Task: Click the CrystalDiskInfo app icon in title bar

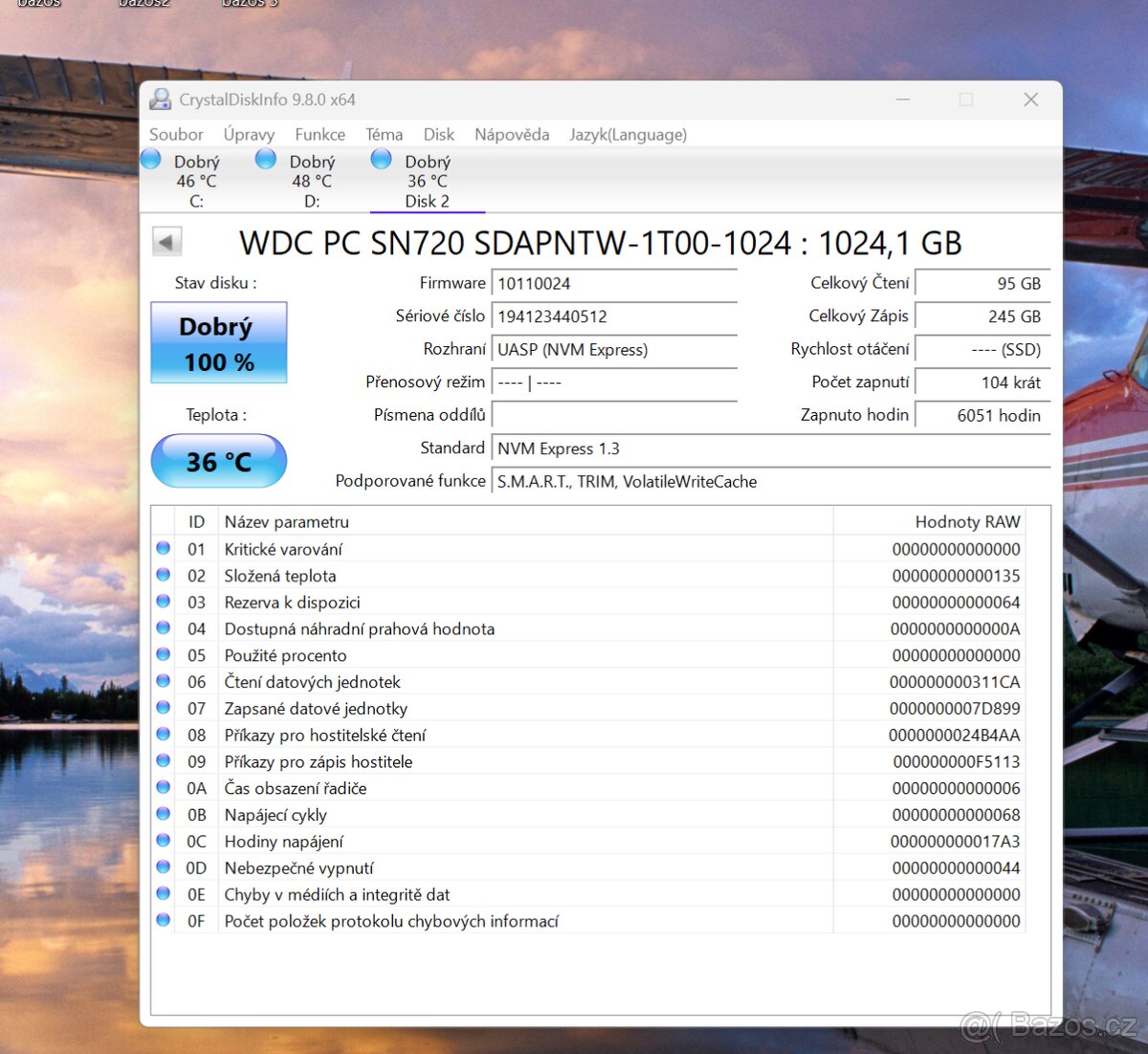Action: pos(160,99)
